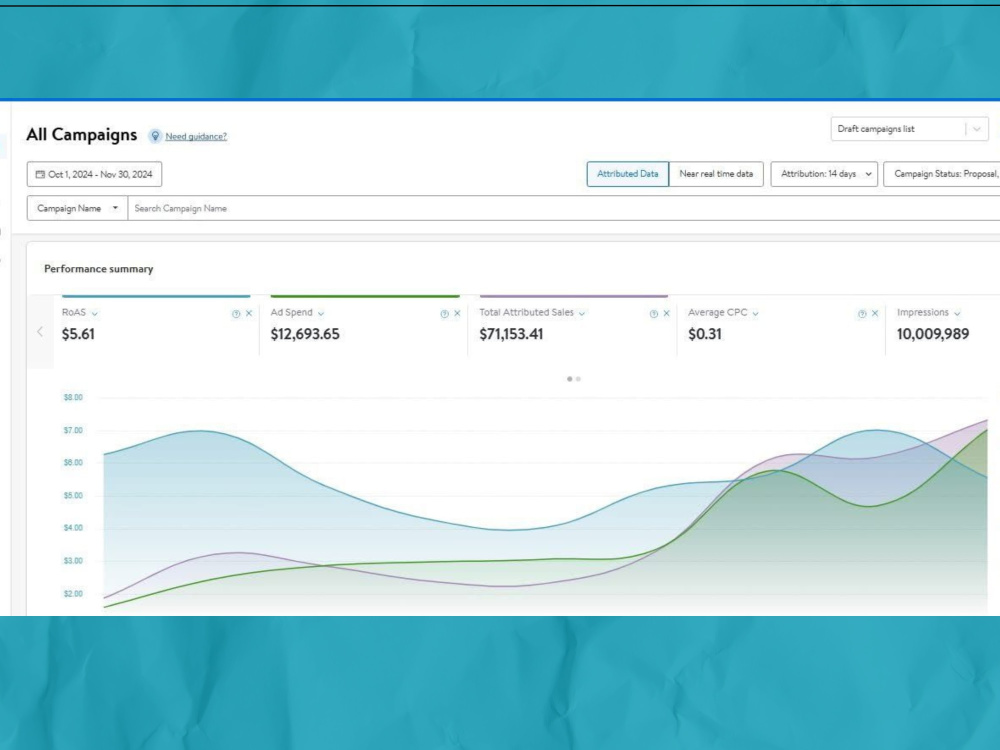Open Average CPC metric selector dropdown
The height and width of the screenshot is (750, 1000).
point(755,314)
